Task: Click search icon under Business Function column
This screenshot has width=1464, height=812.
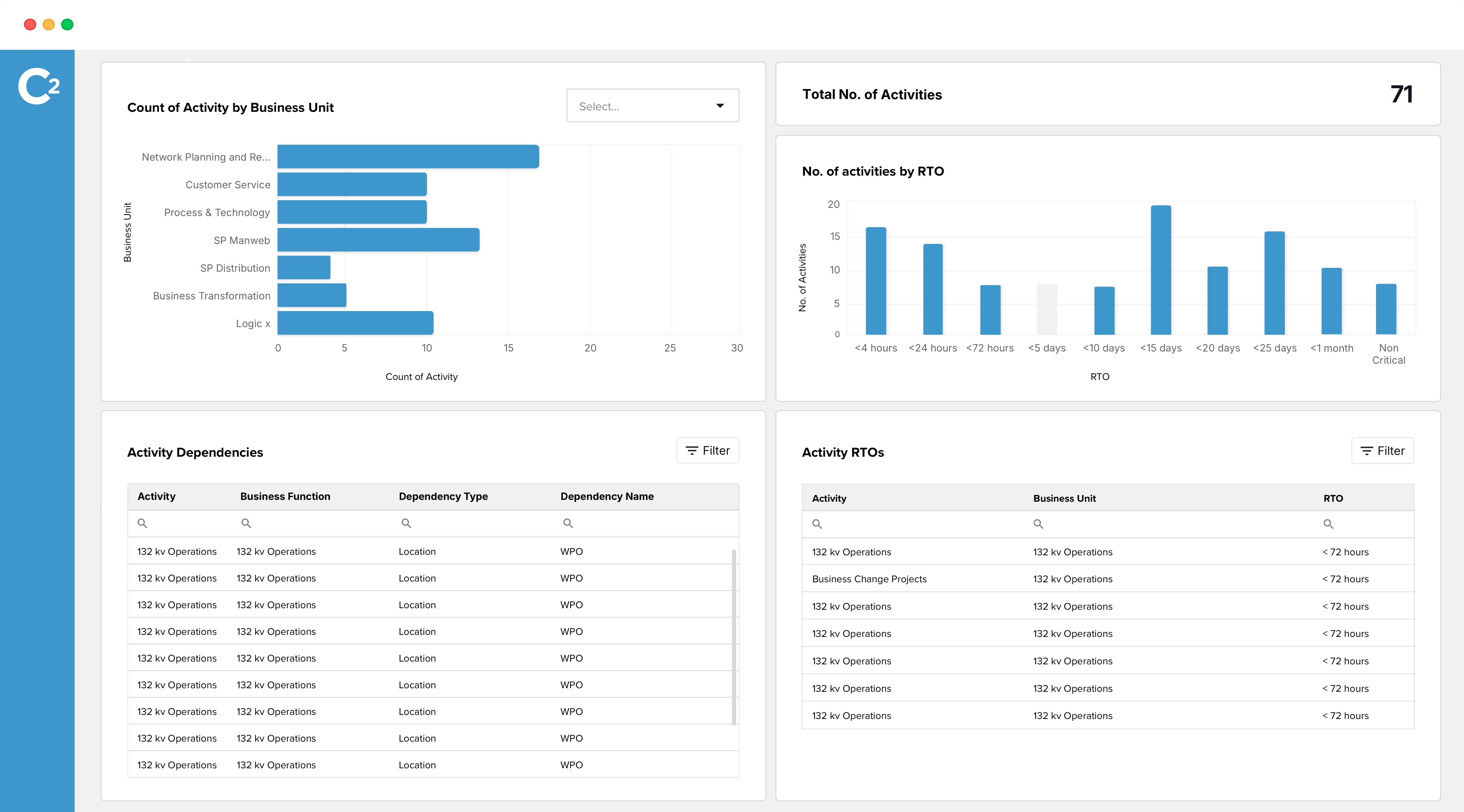Action: [x=246, y=523]
